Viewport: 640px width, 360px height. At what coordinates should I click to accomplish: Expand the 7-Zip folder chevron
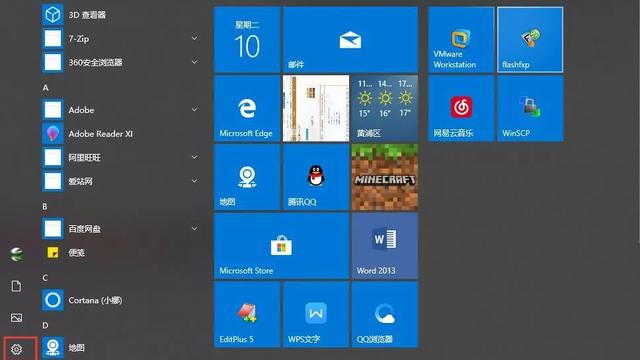tap(194, 38)
